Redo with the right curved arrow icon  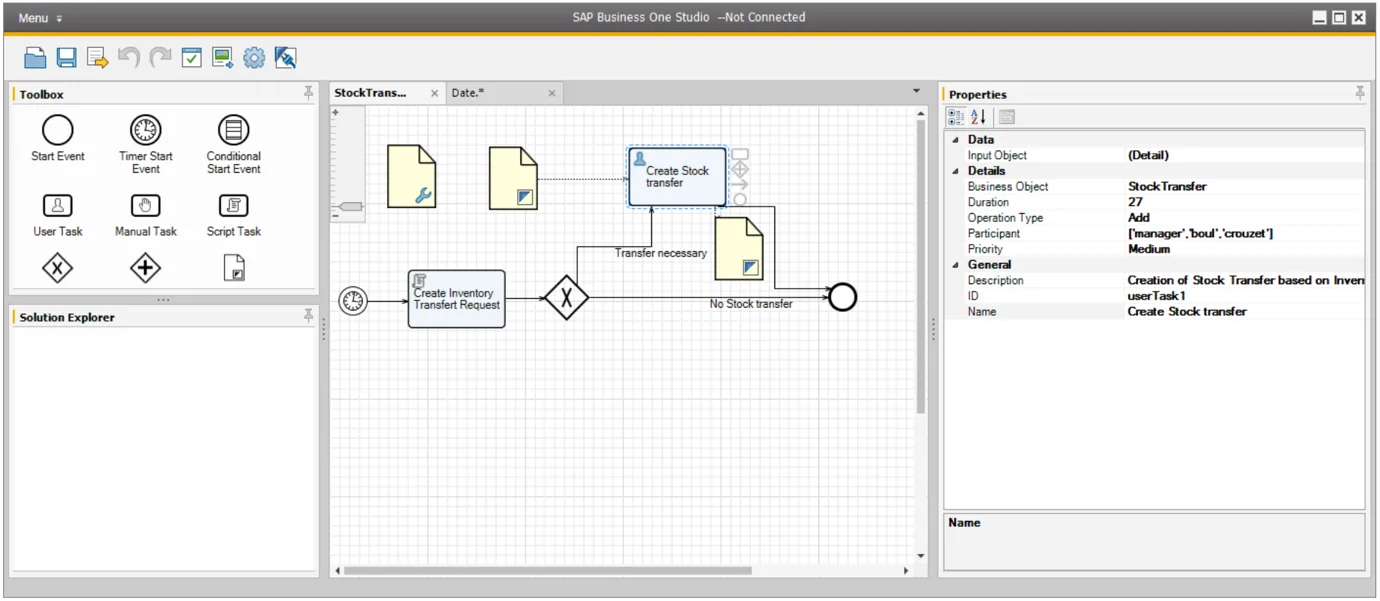160,57
